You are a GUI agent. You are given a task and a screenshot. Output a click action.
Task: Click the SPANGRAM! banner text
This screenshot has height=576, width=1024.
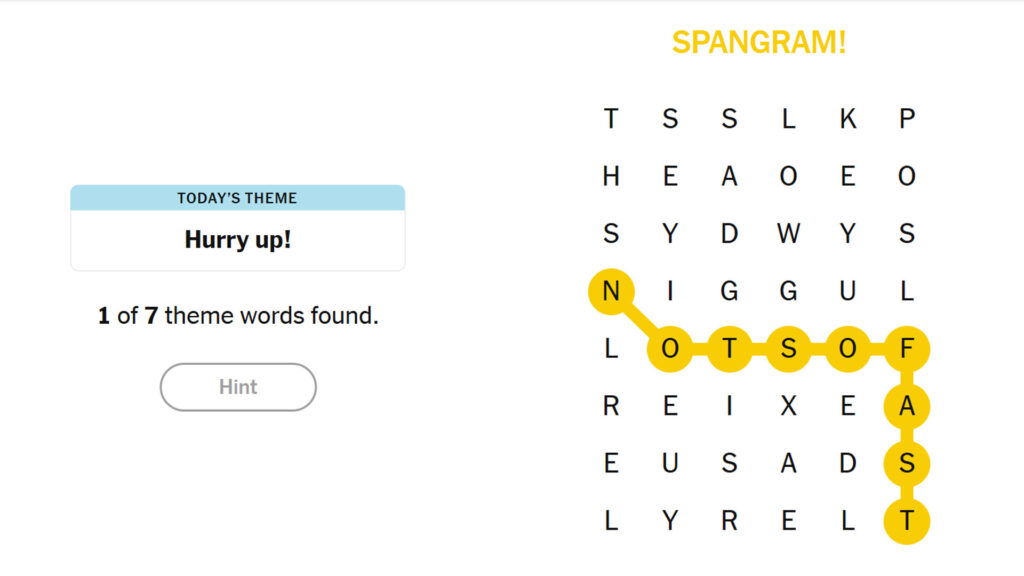[759, 43]
